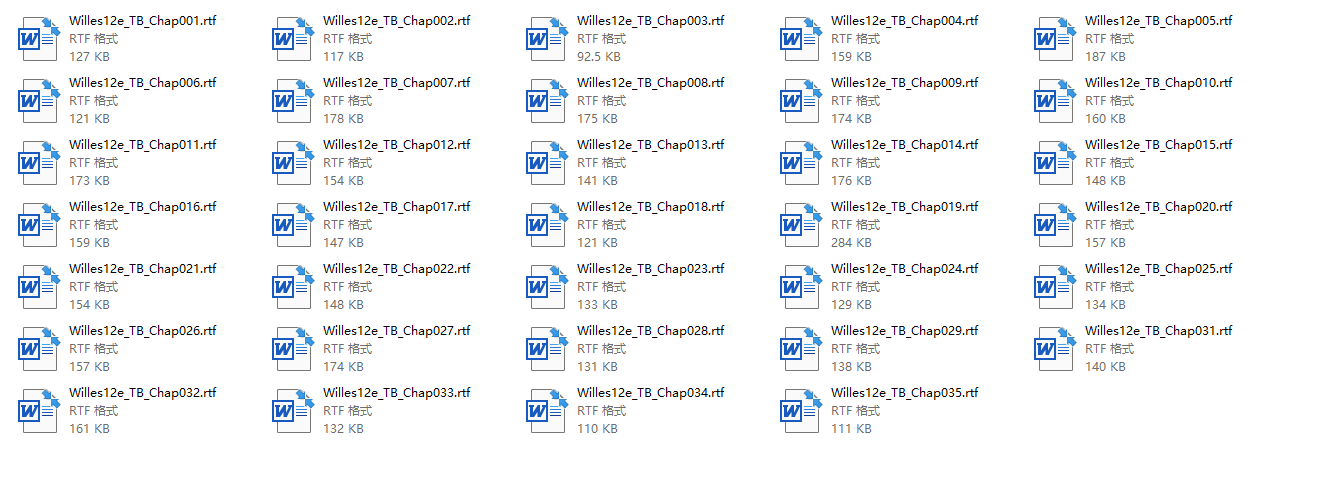The image size is (1336, 487).
Task: Select the Willes12e_TB_Chap001.rtf file icon
Action: point(39,38)
